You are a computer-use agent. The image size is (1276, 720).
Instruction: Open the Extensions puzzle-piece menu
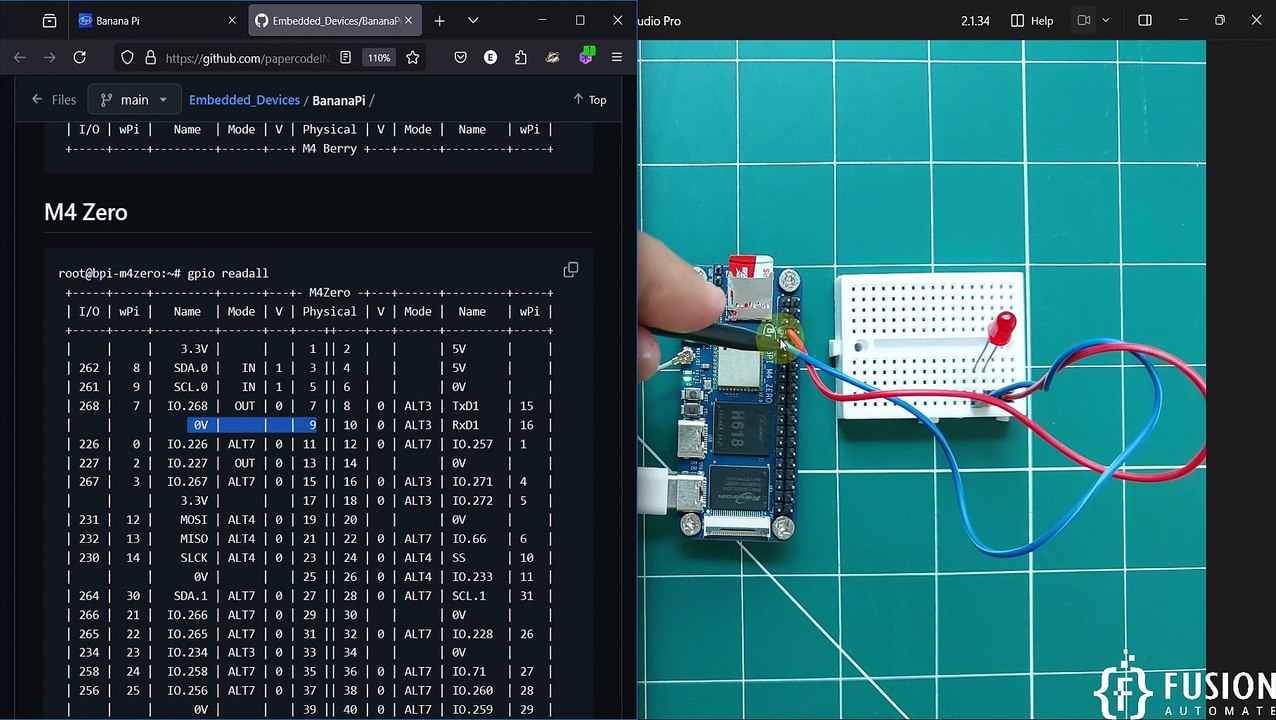pyautogui.click(x=520, y=58)
